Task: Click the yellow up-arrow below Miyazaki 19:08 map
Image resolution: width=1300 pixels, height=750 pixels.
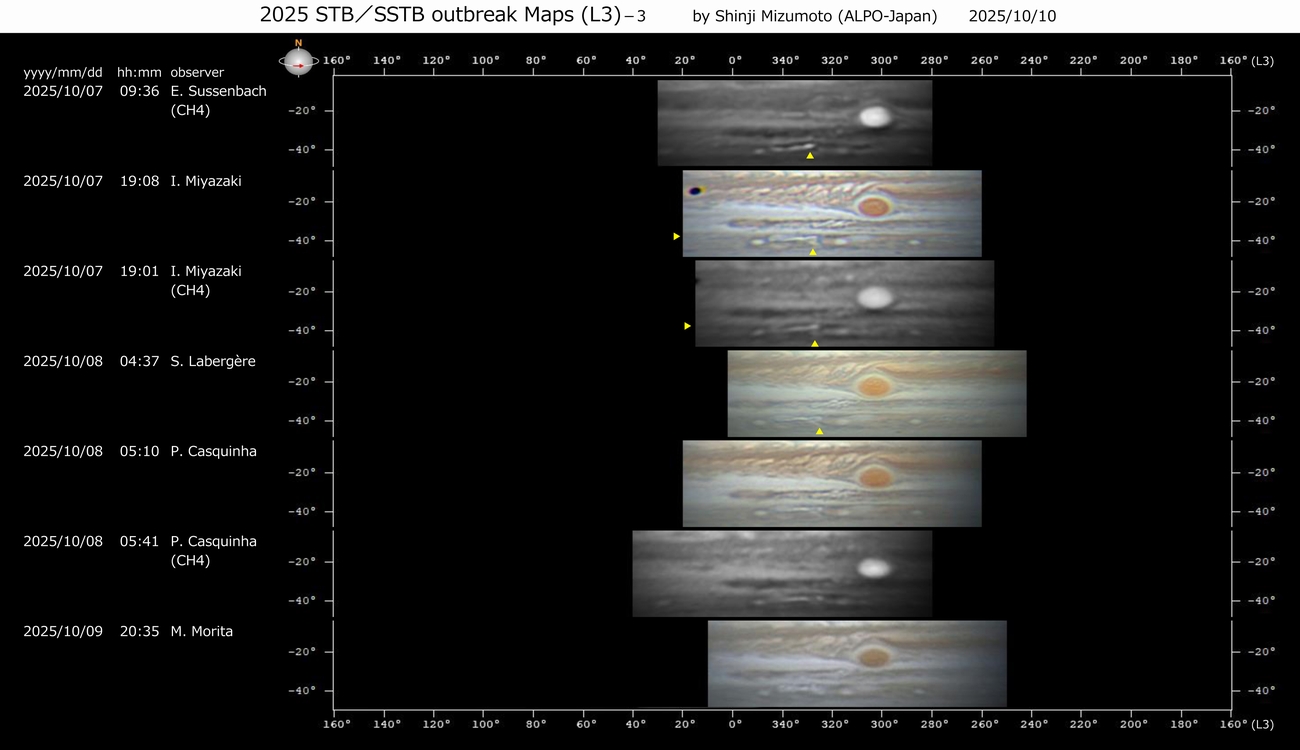Action: [813, 252]
